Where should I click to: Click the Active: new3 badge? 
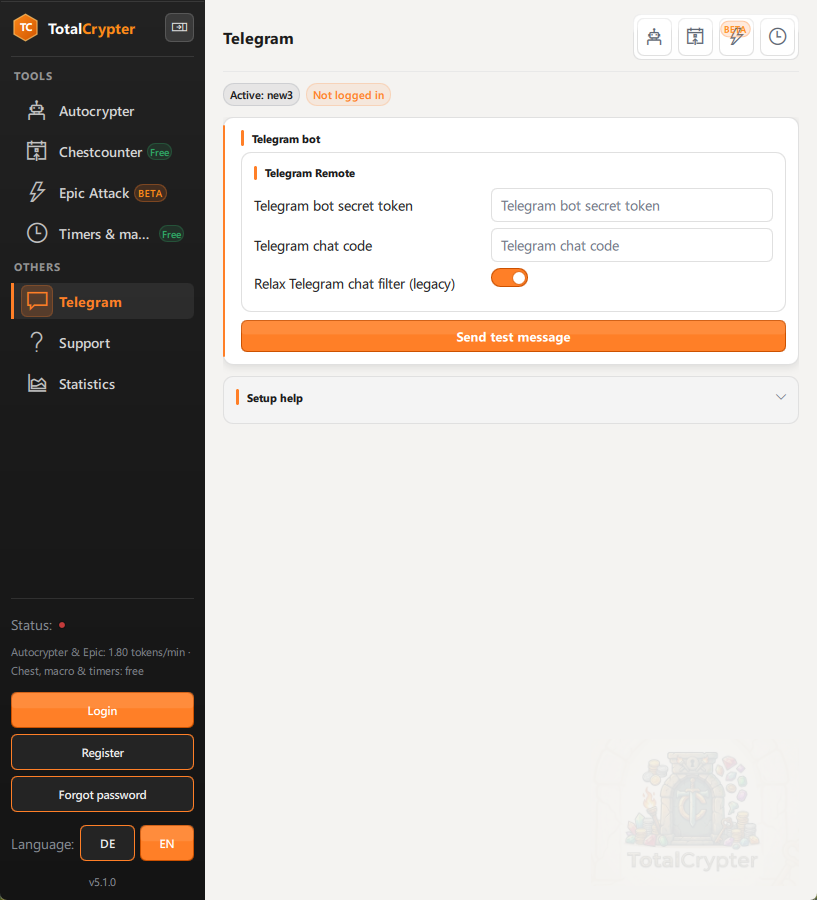[x=261, y=95]
